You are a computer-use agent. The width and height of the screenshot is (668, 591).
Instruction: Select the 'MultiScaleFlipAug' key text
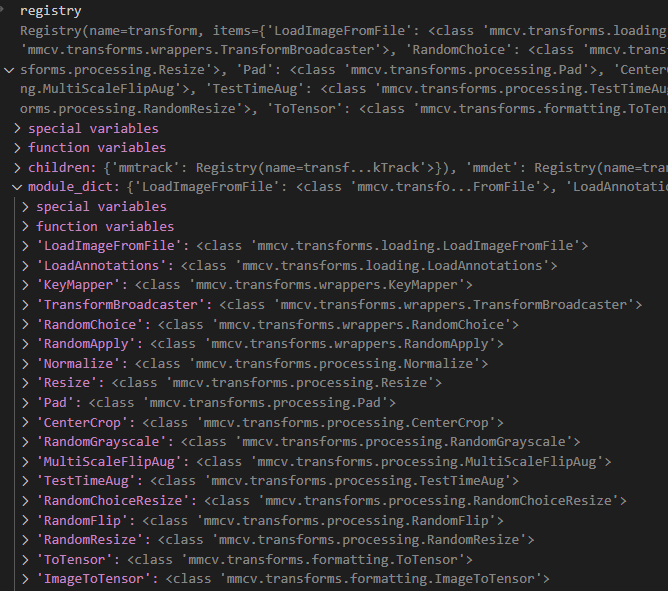(109, 461)
